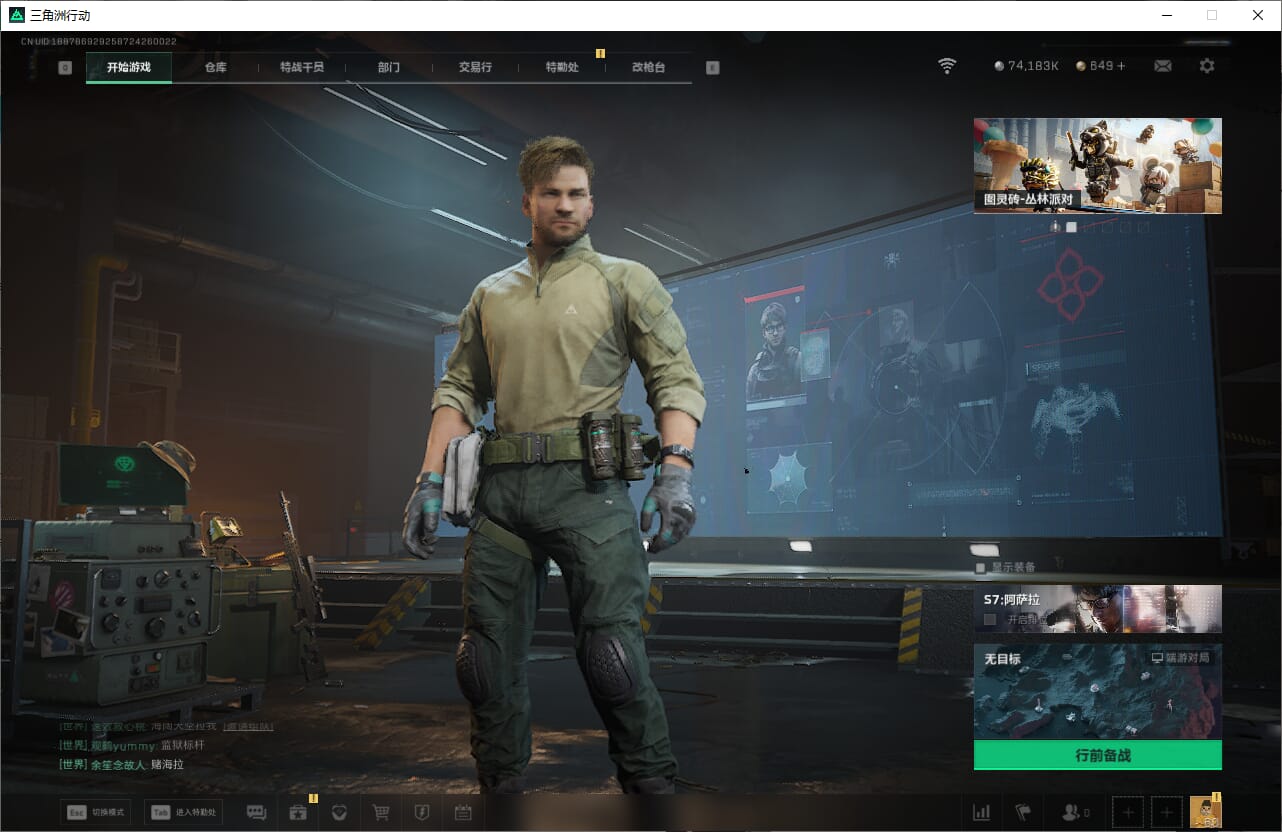This screenshot has width=1282, height=832.
Task: Open the mail envelope icon
Action: [1163, 66]
